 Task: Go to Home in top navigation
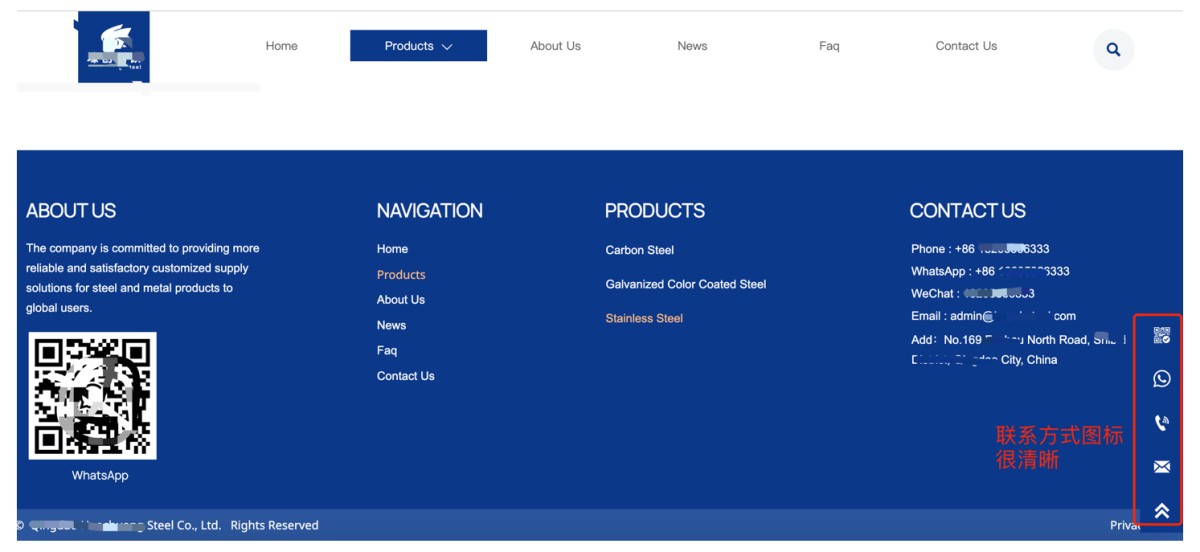click(x=281, y=46)
